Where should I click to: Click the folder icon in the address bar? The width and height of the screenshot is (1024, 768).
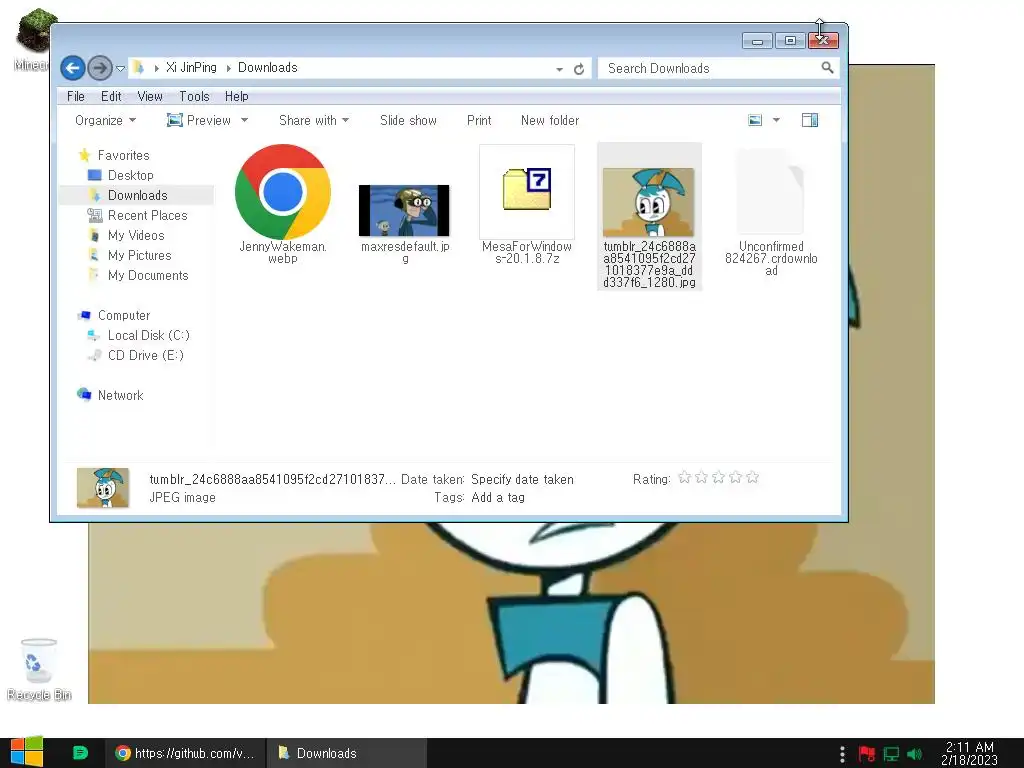coord(138,67)
